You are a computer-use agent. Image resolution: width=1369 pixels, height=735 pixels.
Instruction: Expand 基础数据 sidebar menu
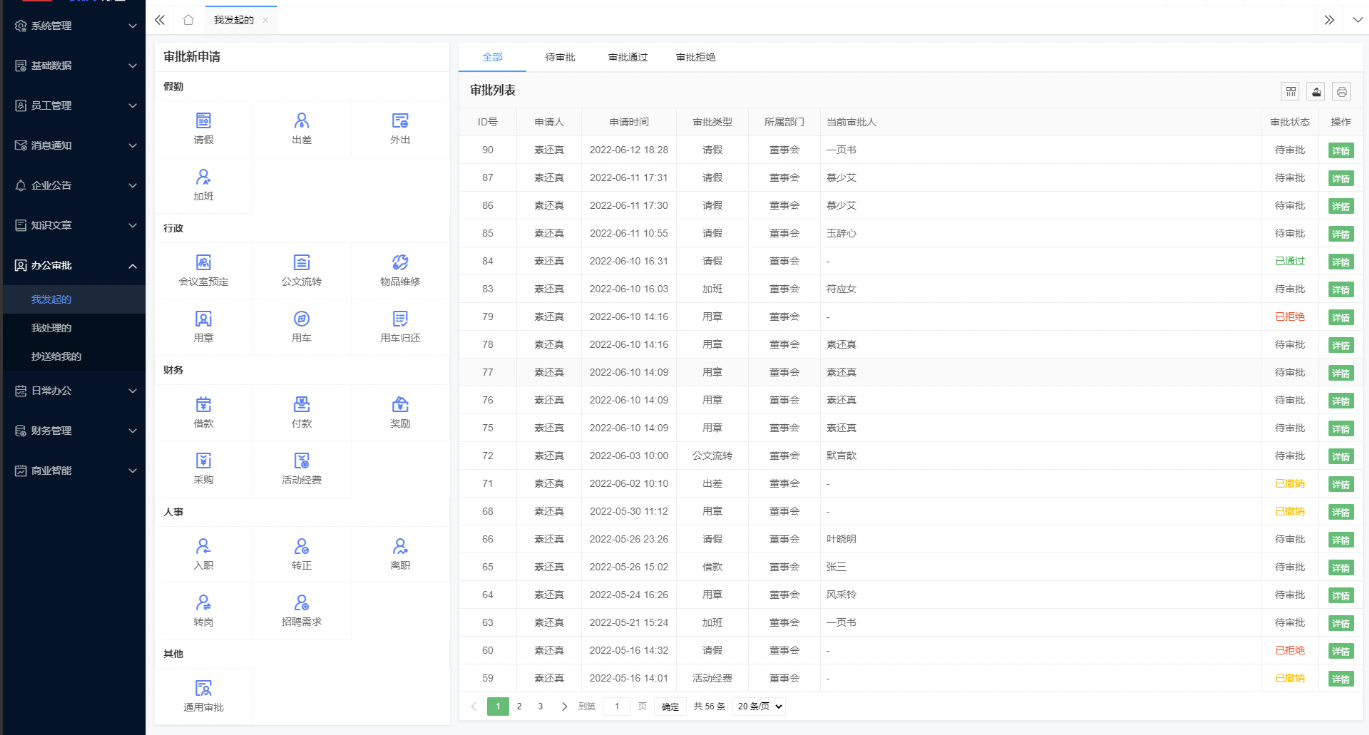(72, 66)
